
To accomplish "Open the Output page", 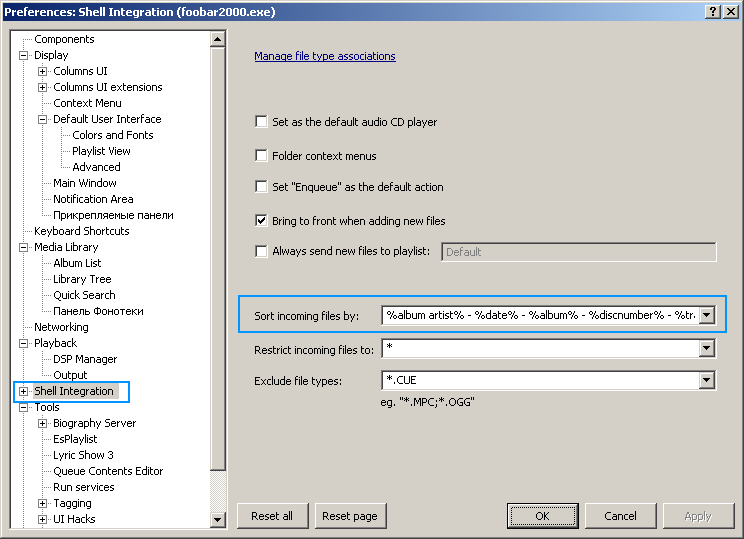I will point(70,375).
